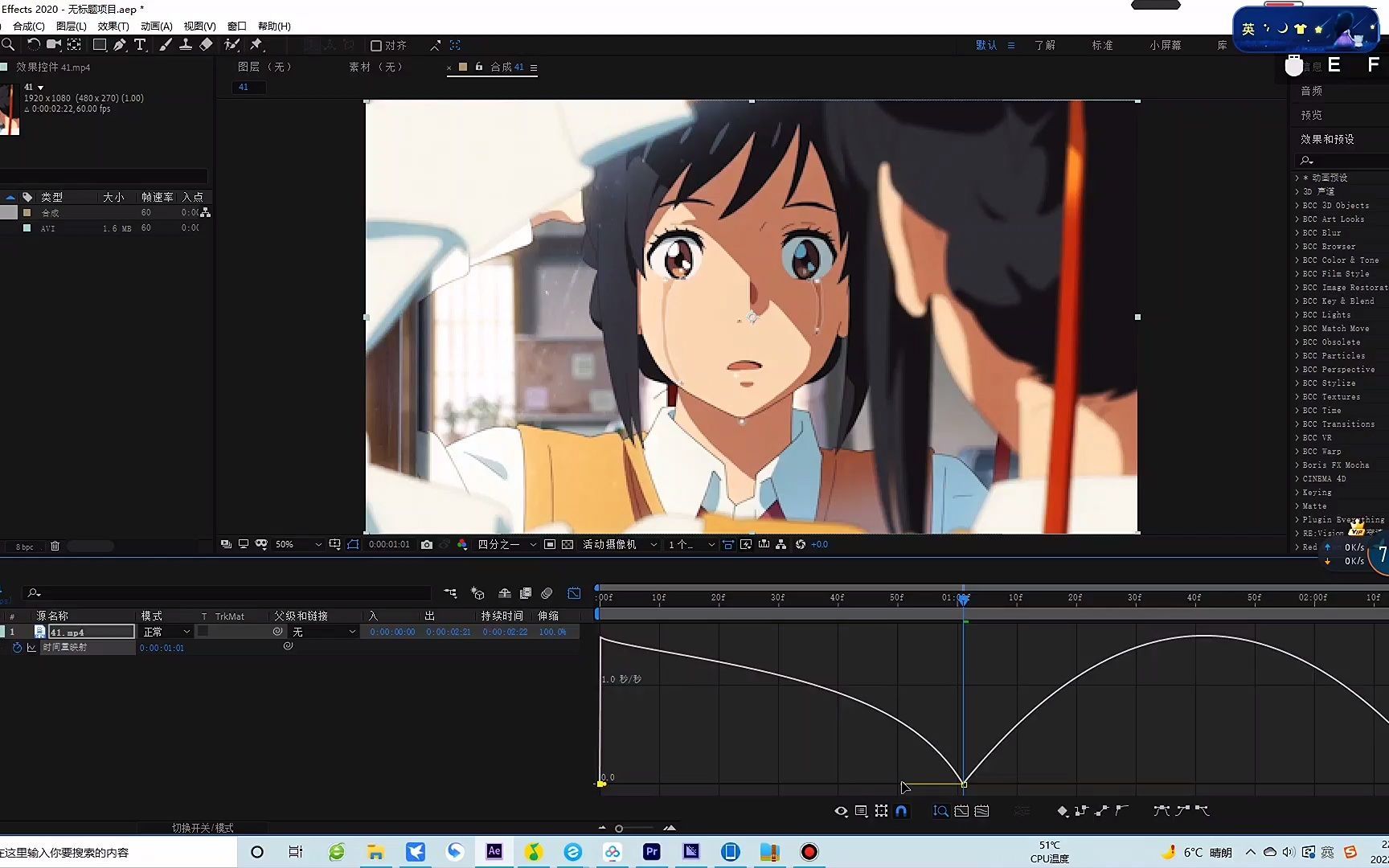Switch to the 素材（无）panel tab
The width and height of the screenshot is (1389, 868).
pos(376,67)
